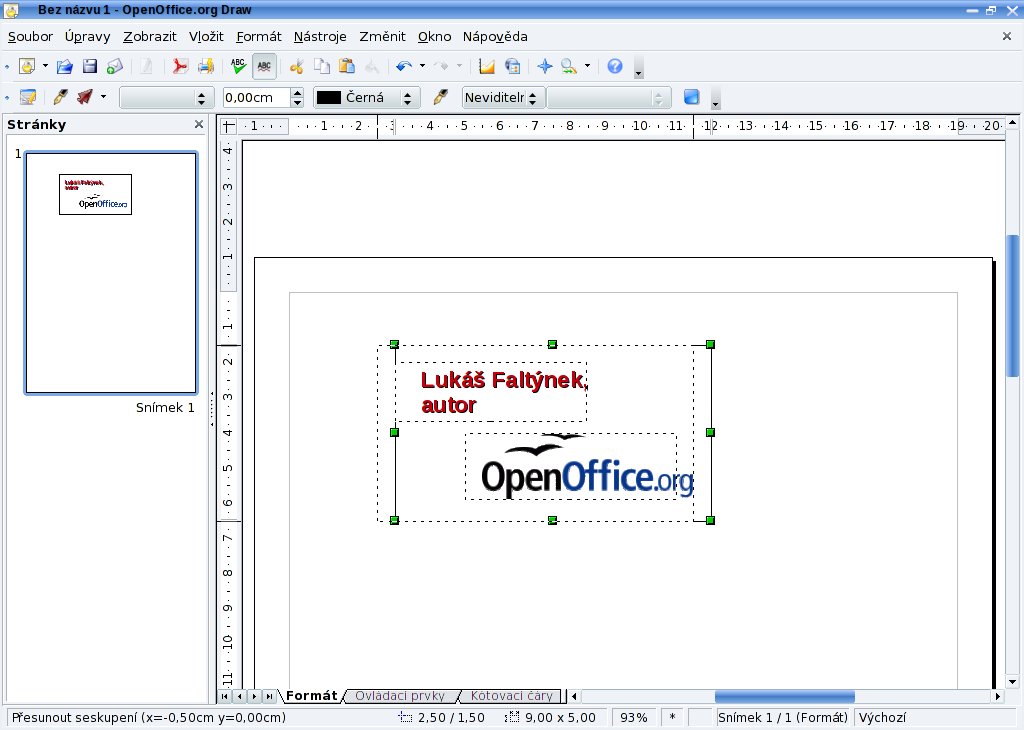Jump to first layer tab button
Image resolution: width=1024 pixels, height=730 pixels.
click(x=225, y=696)
